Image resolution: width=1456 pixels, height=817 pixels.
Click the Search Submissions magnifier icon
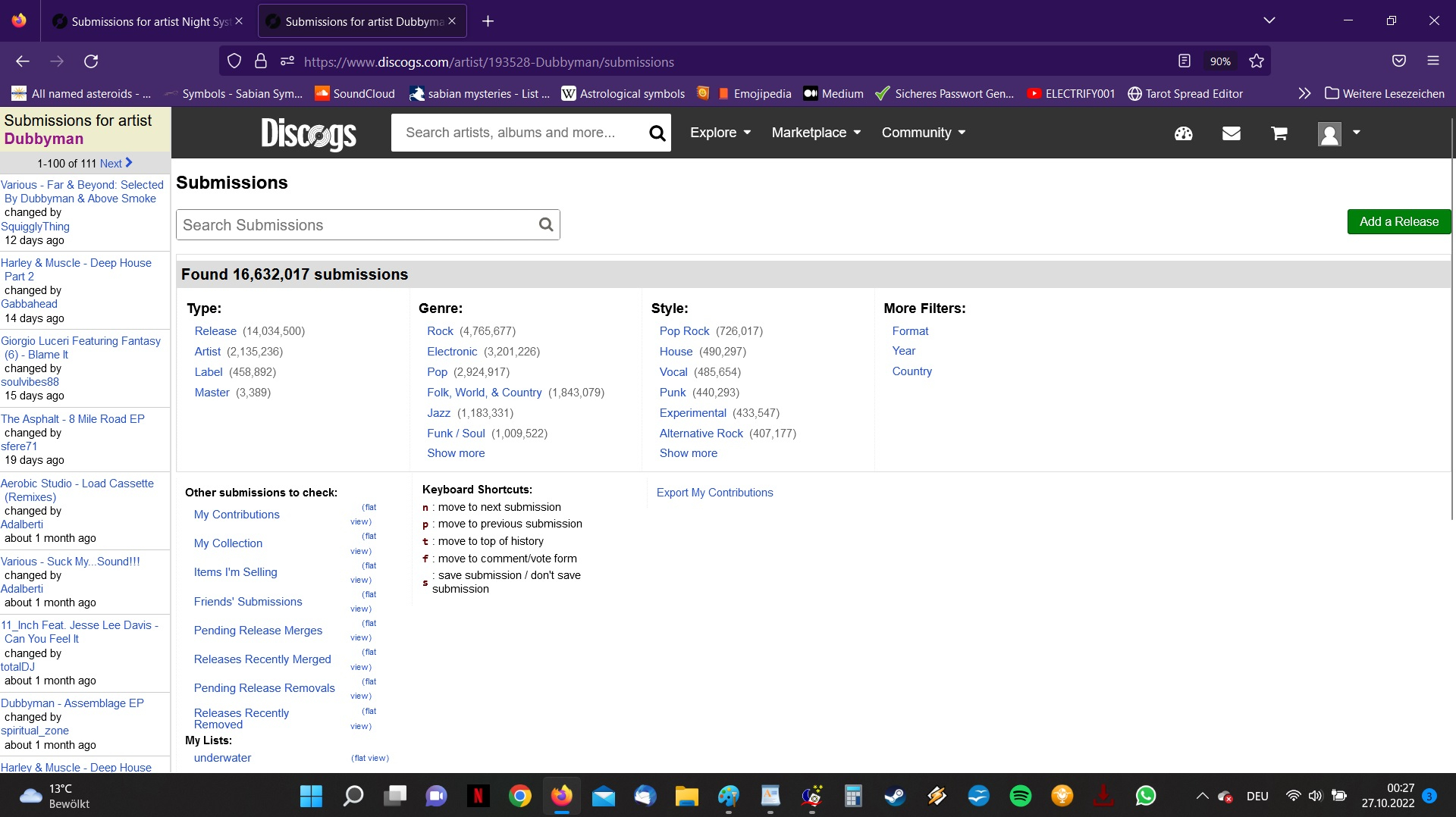(545, 224)
